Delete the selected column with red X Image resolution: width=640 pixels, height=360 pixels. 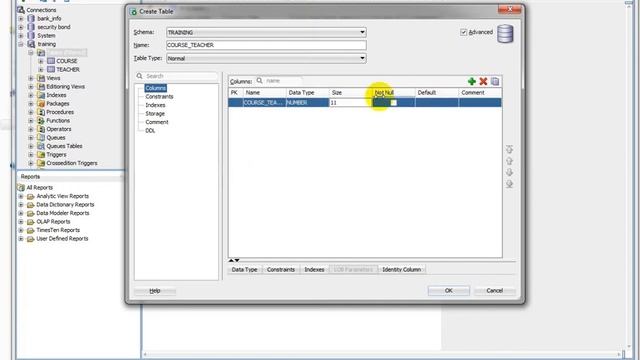[483, 81]
